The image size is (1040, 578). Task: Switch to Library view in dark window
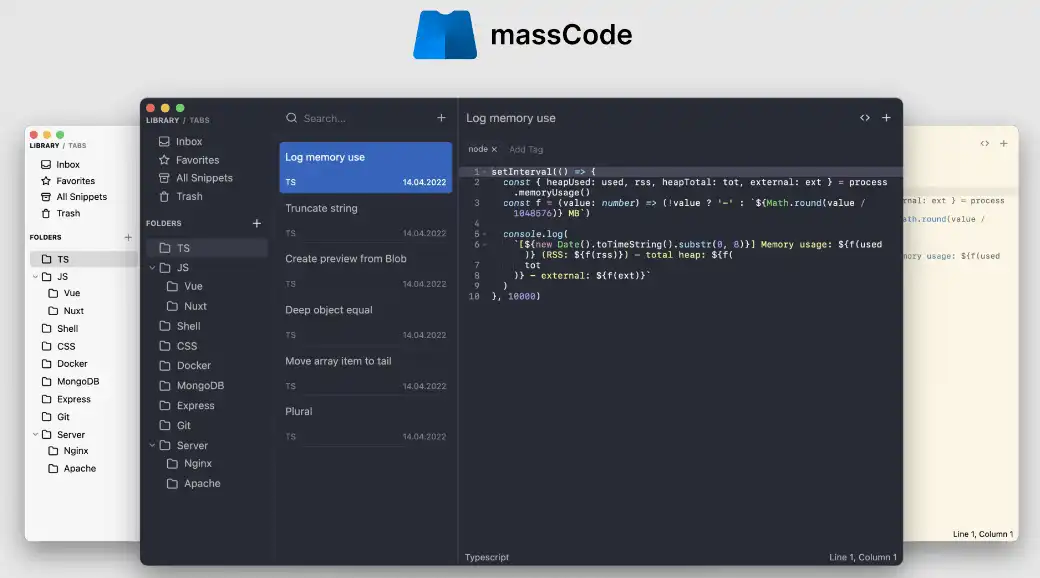(162, 121)
